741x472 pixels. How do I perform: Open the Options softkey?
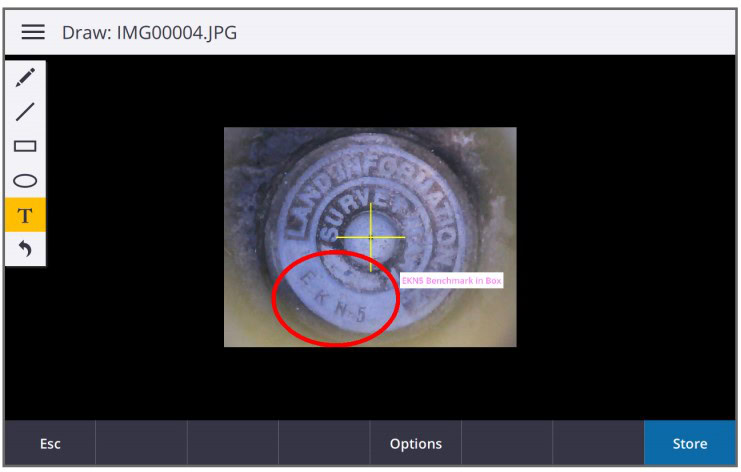pyautogui.click(x=415, y=444)
